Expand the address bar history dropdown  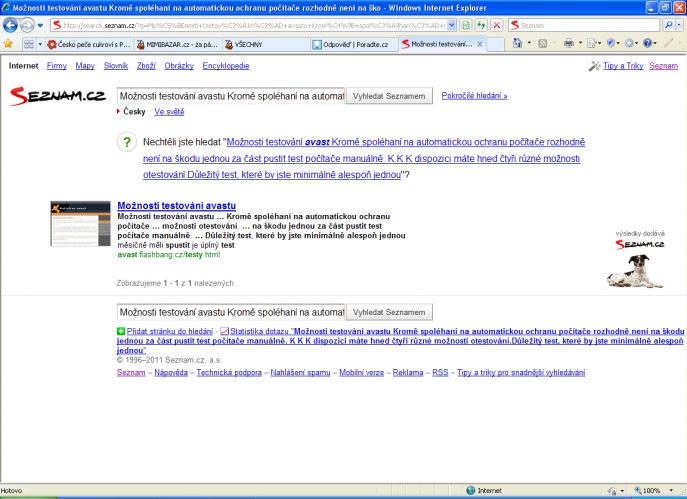tap(452, 25)
